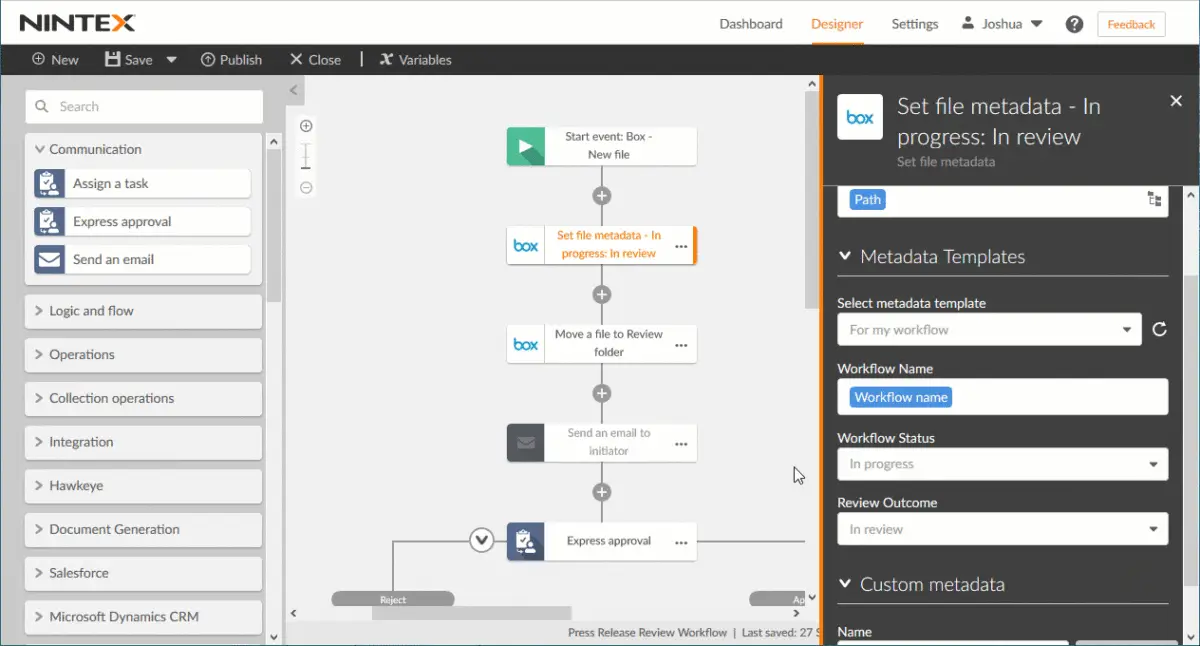
Task: Collapse the toolbox with the left chevron
Action: (293, 90)
